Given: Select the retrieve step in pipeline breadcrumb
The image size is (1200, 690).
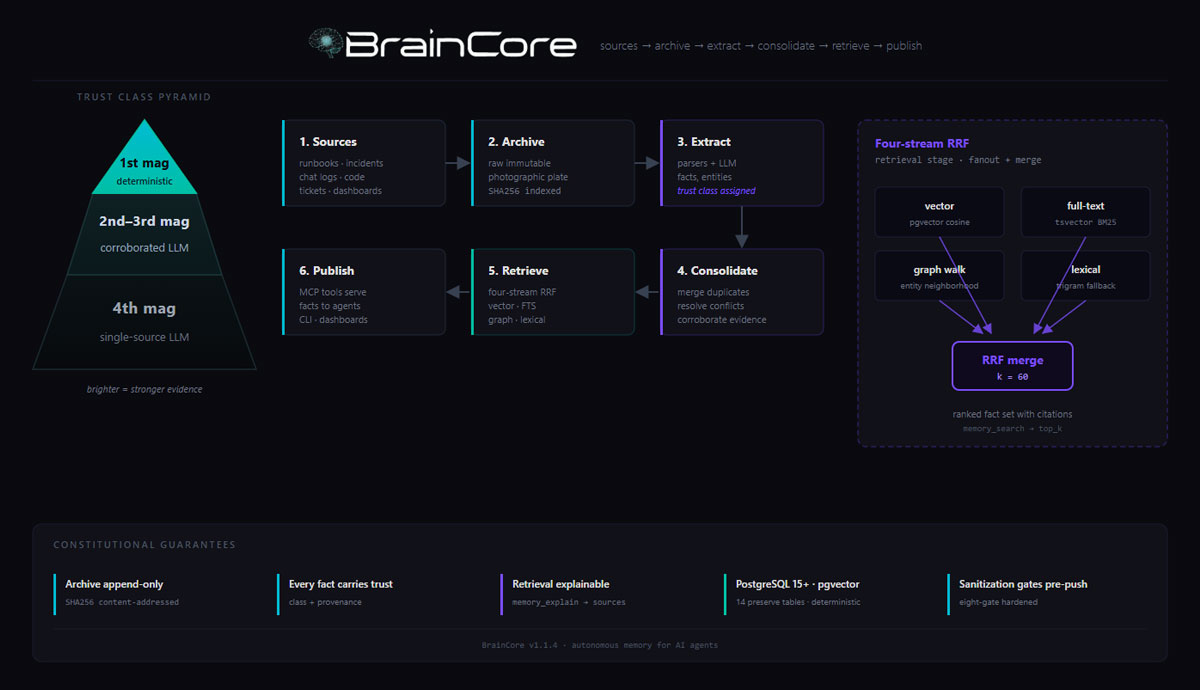Looking at the screenshot, I should (x=850, y=45).
